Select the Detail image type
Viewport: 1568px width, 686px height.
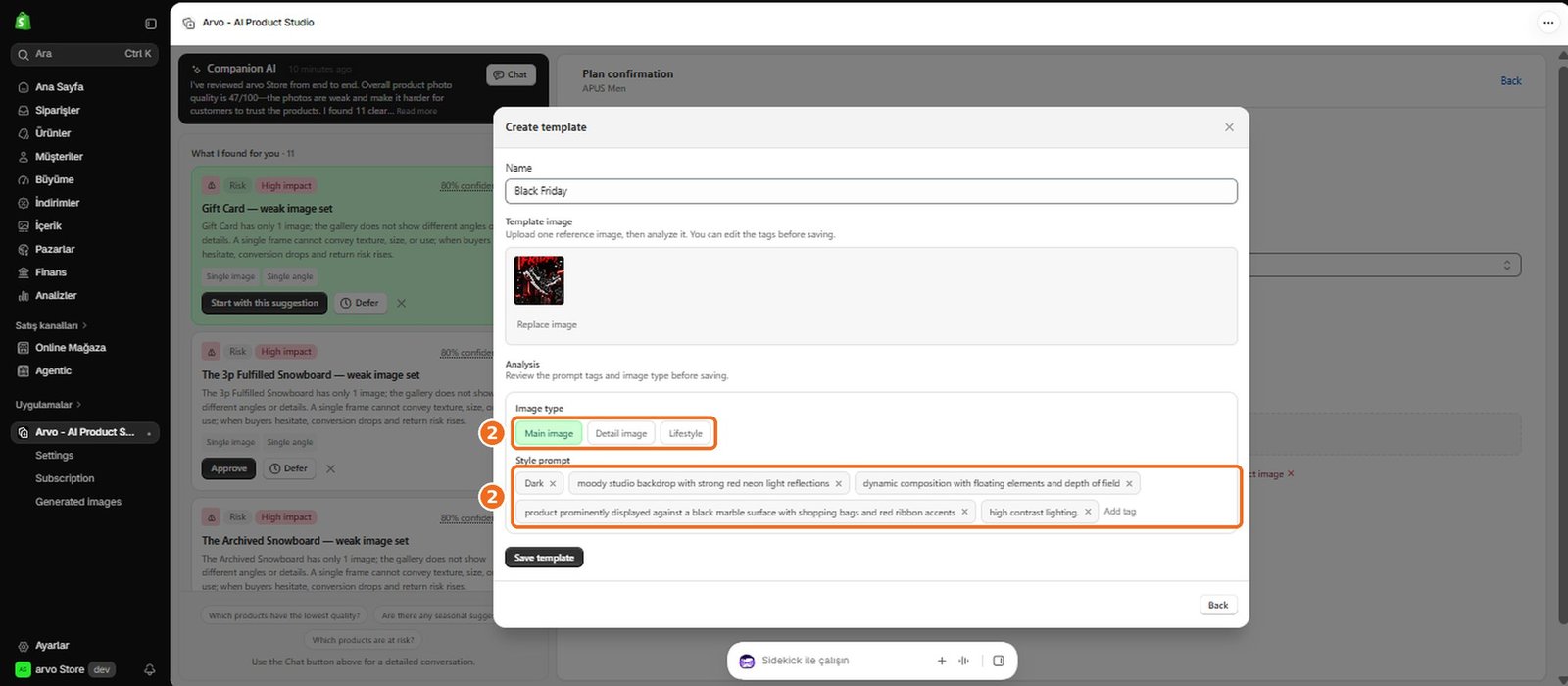621,434
